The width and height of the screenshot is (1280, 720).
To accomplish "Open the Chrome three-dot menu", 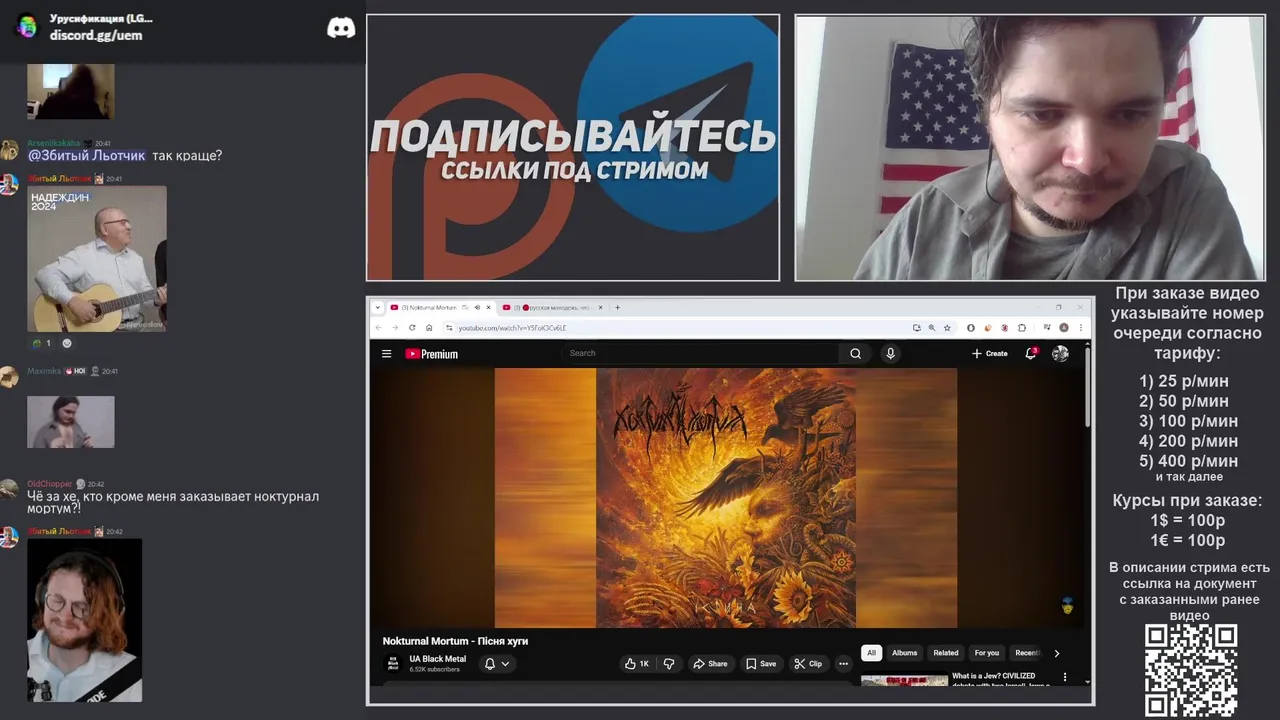I will pos(1080,327).
